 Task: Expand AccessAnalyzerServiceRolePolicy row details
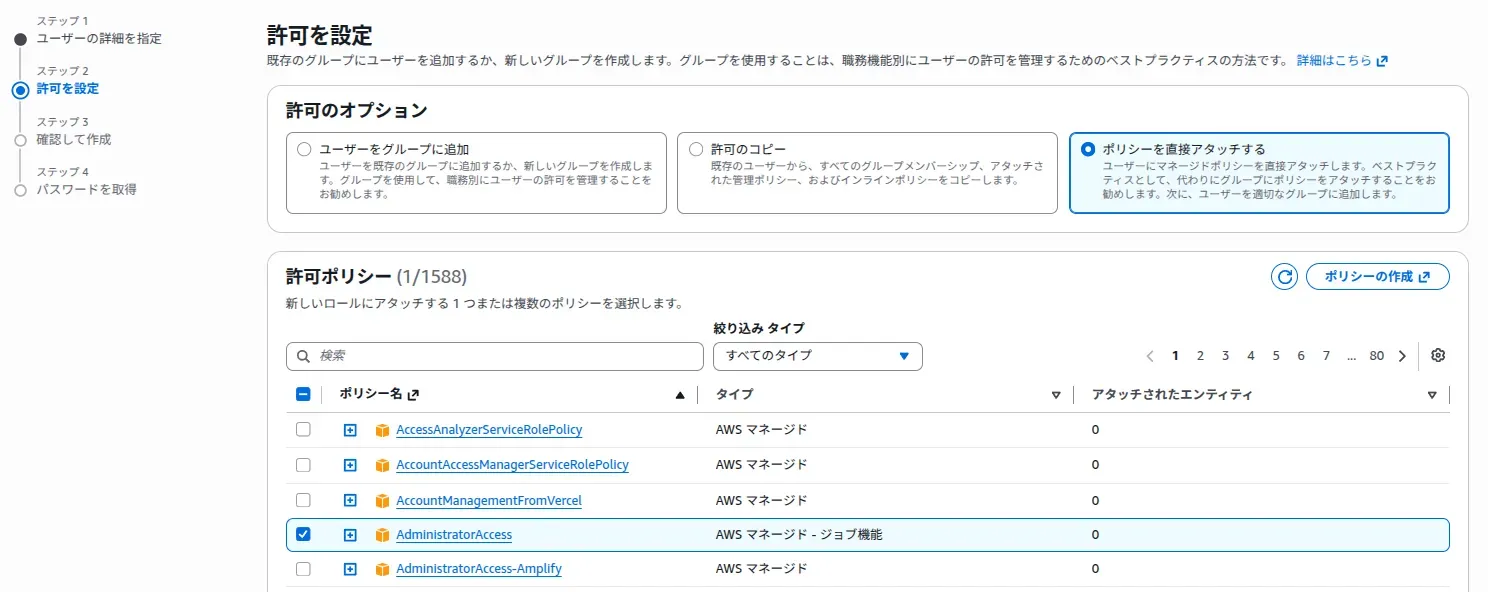[x=350, y=430]
